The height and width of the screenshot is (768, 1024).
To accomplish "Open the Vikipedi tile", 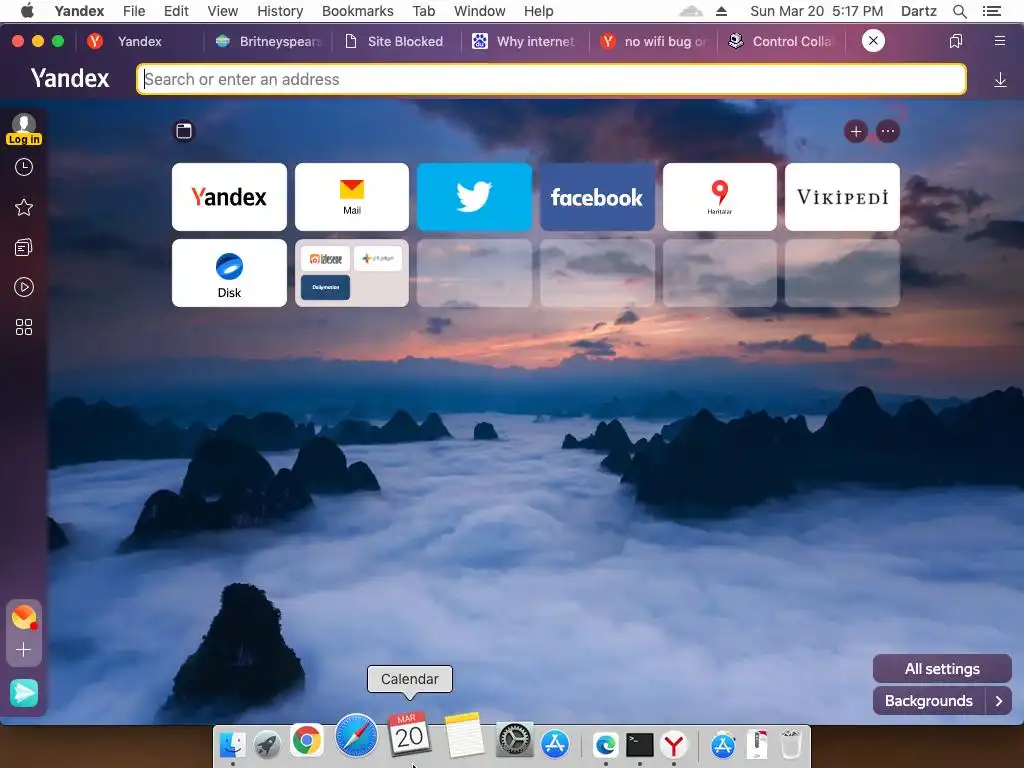I will click(x=842, y=197).
